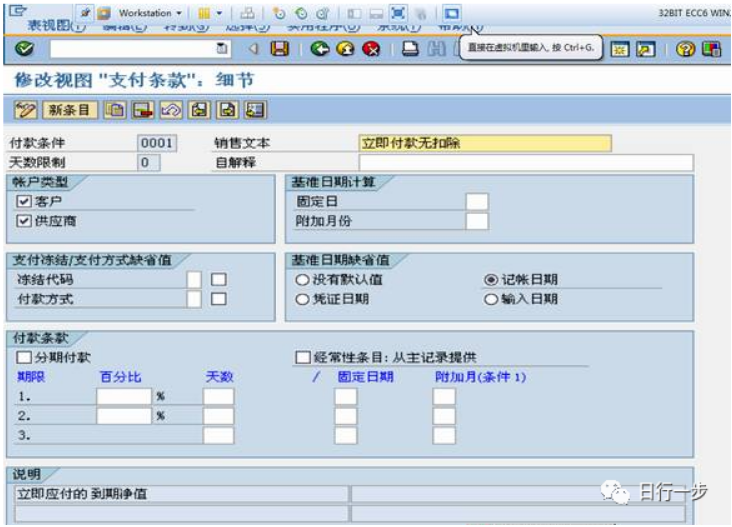The image size is (732, 527).
Task: Click the 付款方式 input box
Action: tap(194, 299)
